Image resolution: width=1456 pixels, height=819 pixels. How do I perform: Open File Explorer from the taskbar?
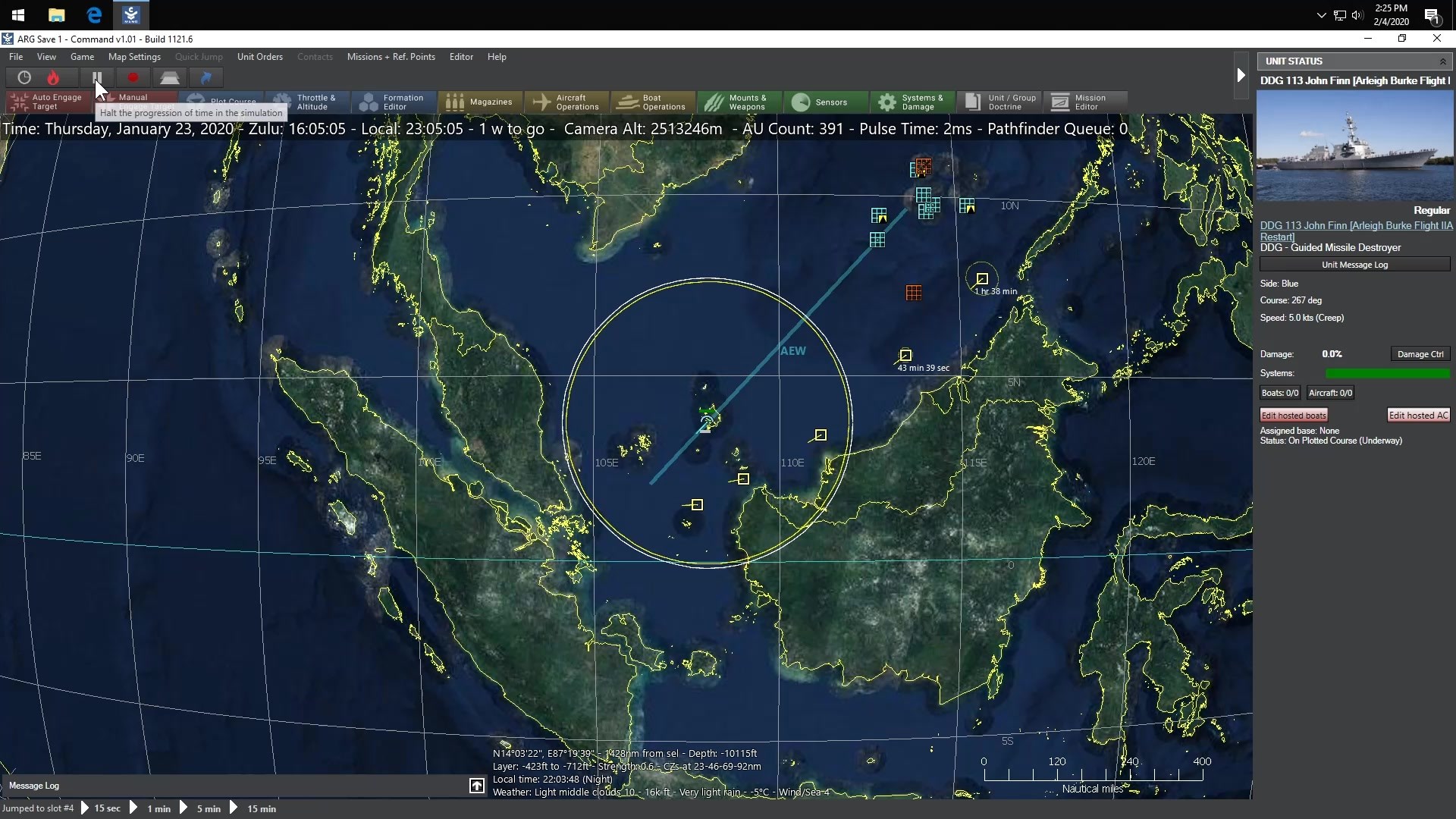[x=56, y=14]
